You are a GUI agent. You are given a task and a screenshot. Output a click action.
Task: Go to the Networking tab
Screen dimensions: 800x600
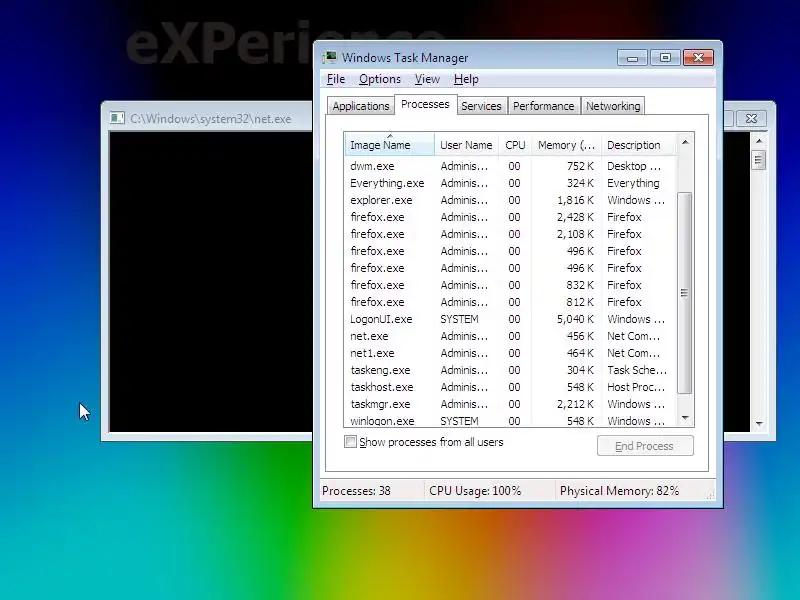click(x=613, y=106)
